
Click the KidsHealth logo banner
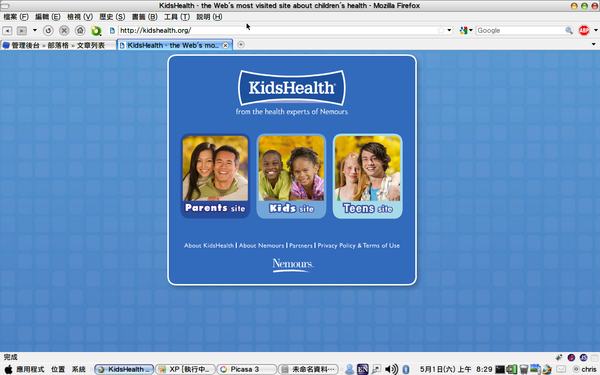point(292,88)
